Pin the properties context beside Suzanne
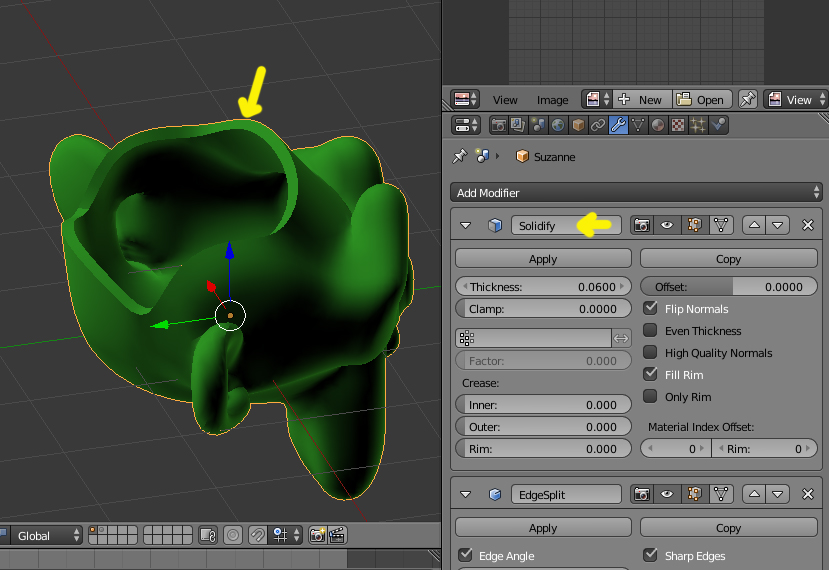The image size is (829, 570). tap(460, 156)
